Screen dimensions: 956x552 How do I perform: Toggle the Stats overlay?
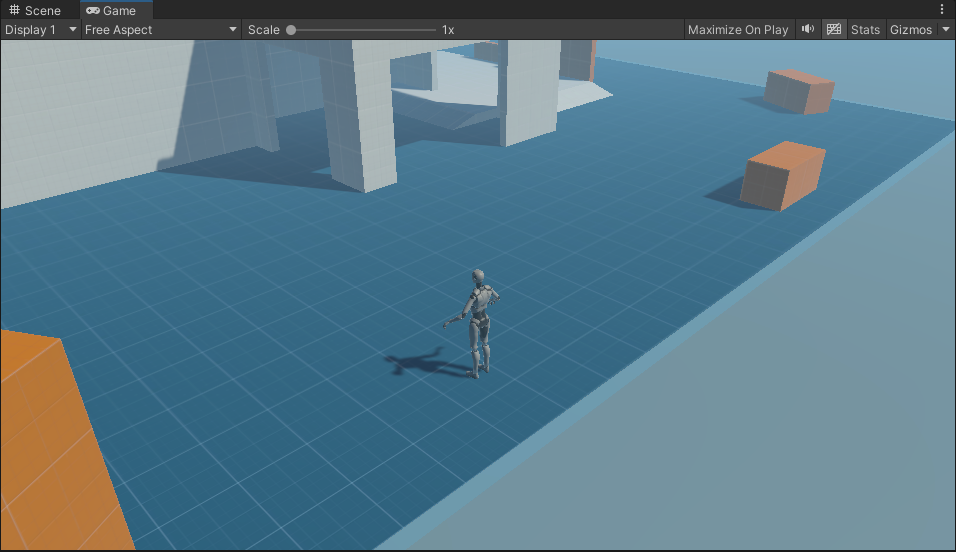[865, 29]
